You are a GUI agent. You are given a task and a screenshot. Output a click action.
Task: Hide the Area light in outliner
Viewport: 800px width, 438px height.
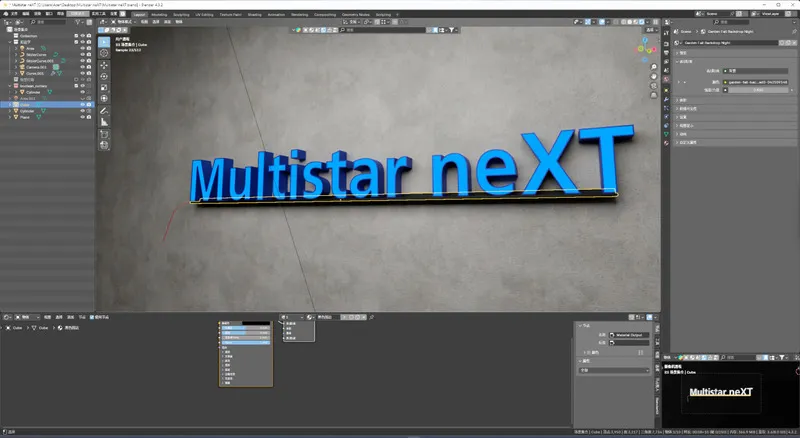pyautogui.click(x=82, y=48)
